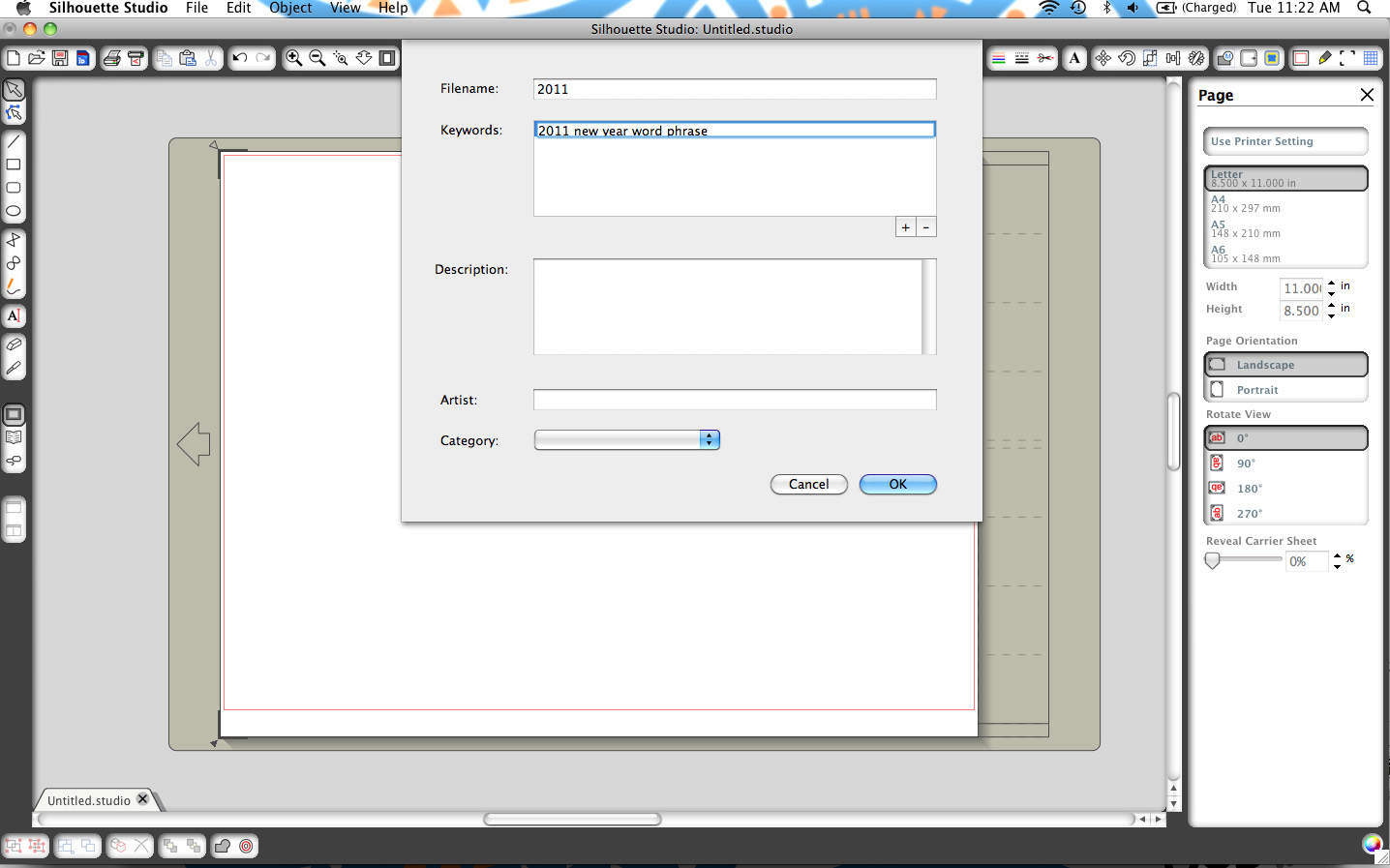Viewport: 1390px width, 868px height.
Task: Click Reveal Carrier Sheet percent stepper
Action: click(x=1337, y=560)
